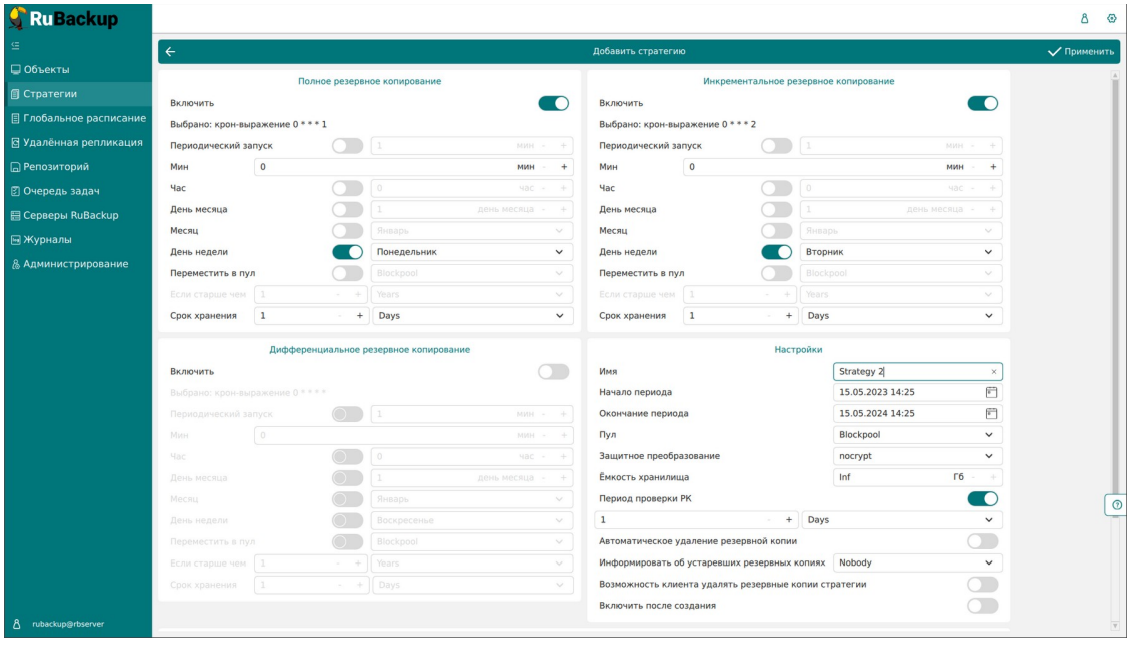Open Вторник weekday dropdown

(901, 252)
